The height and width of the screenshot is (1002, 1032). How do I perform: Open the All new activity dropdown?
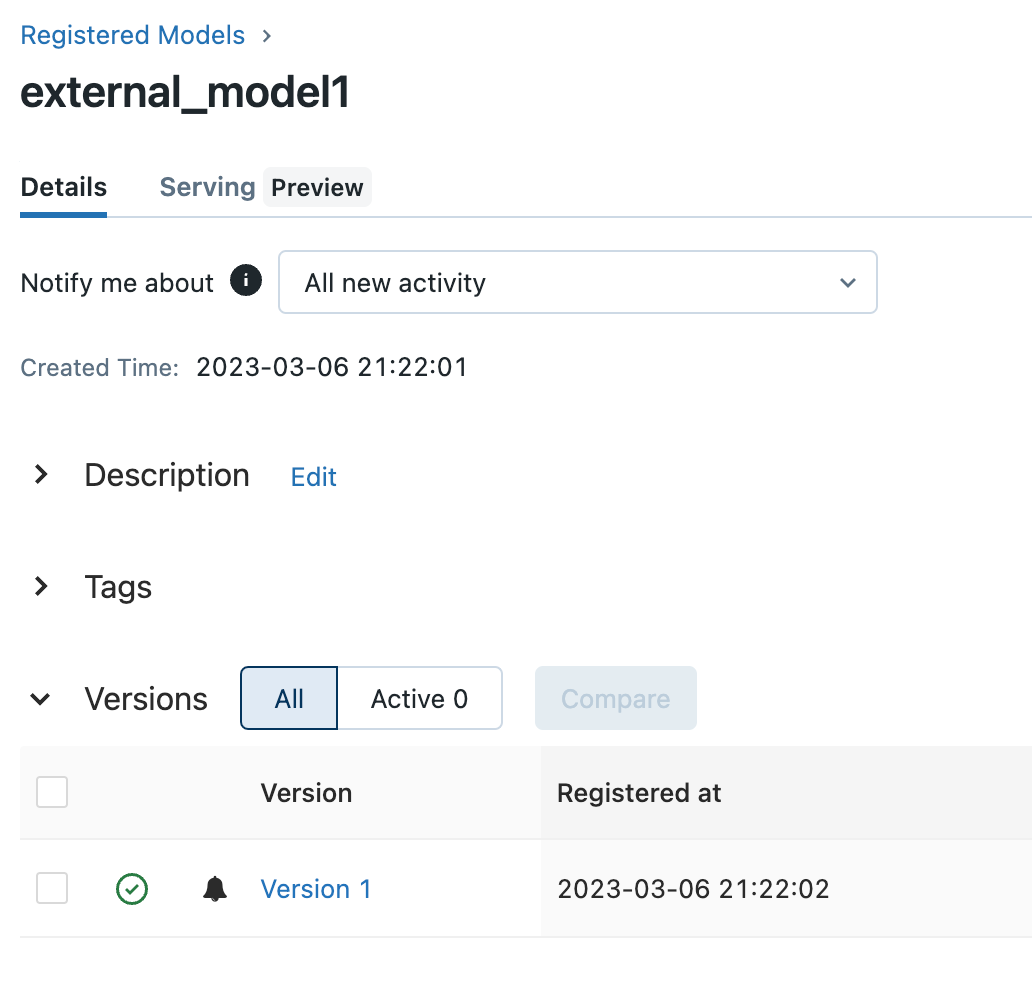pos(578,282)
